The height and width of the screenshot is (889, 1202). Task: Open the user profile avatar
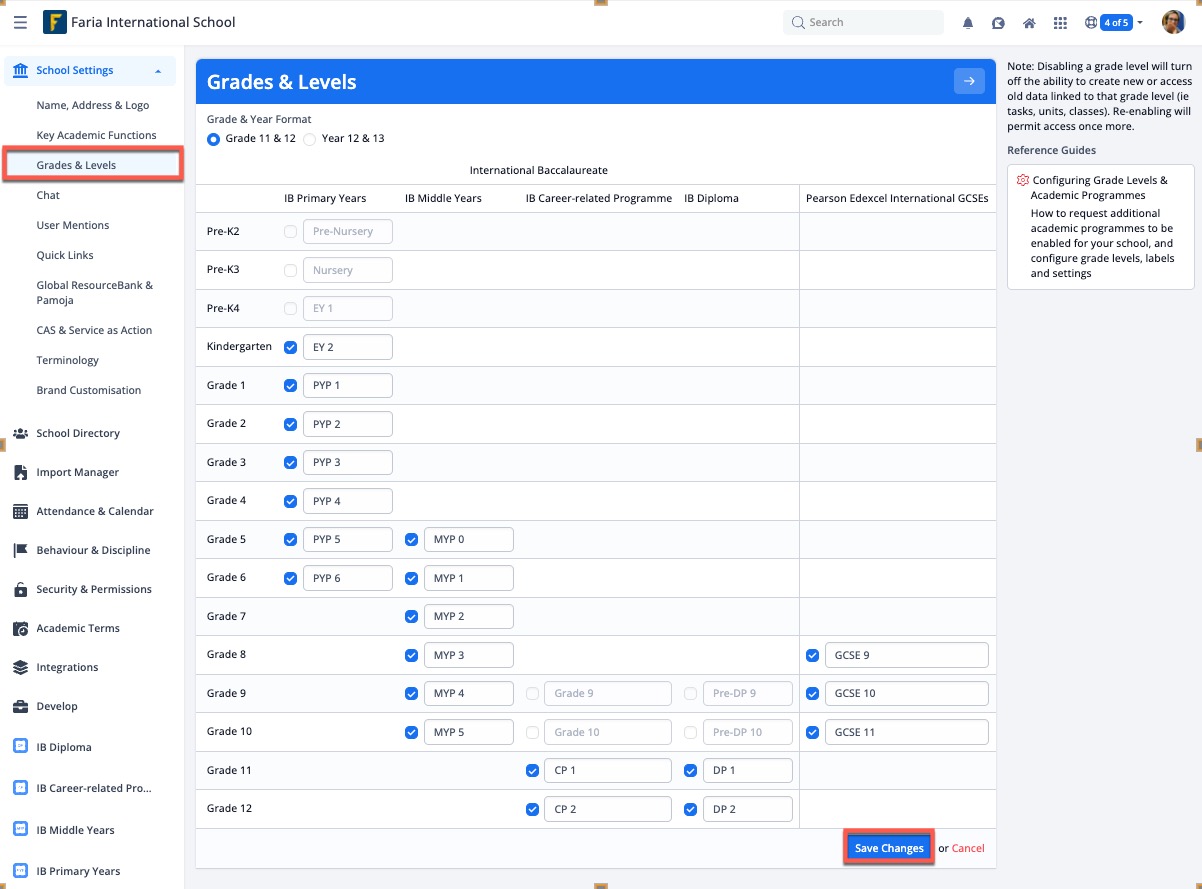coord(1173,22)
